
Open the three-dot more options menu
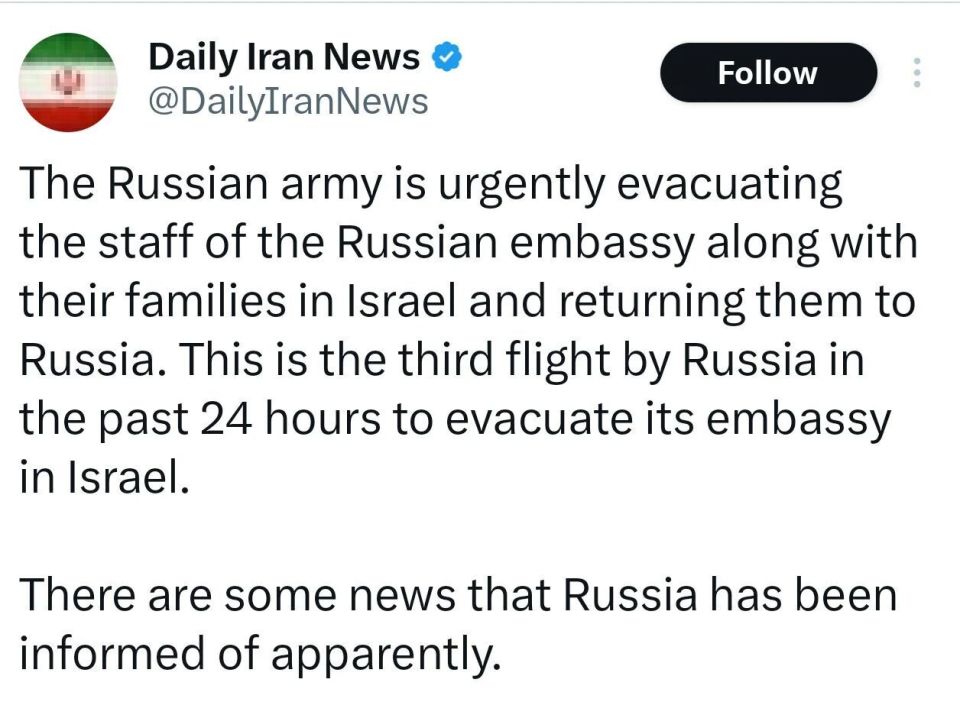pyautogui.click(x=916, y=73)
